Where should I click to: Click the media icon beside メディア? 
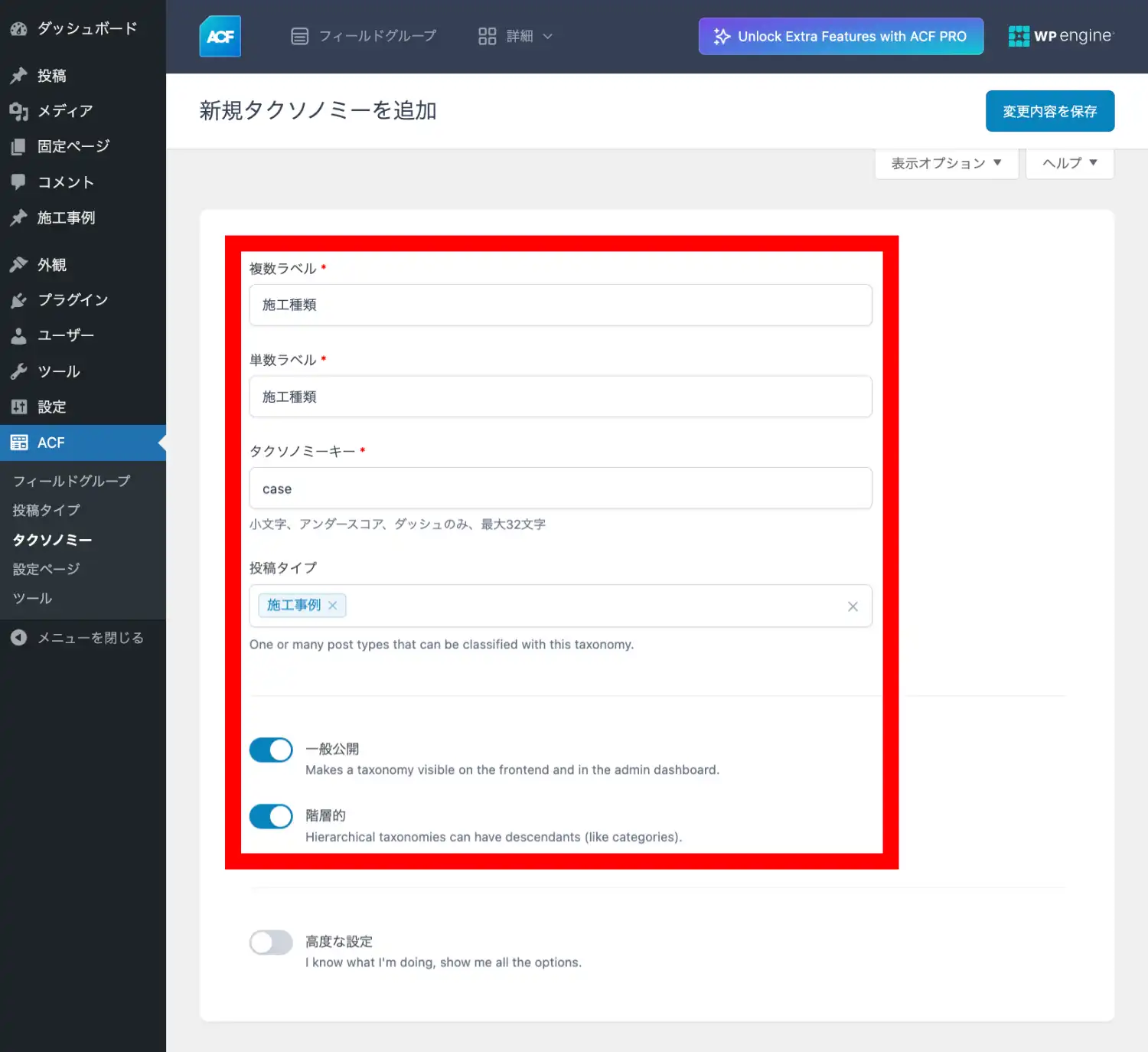coord(19,111)
